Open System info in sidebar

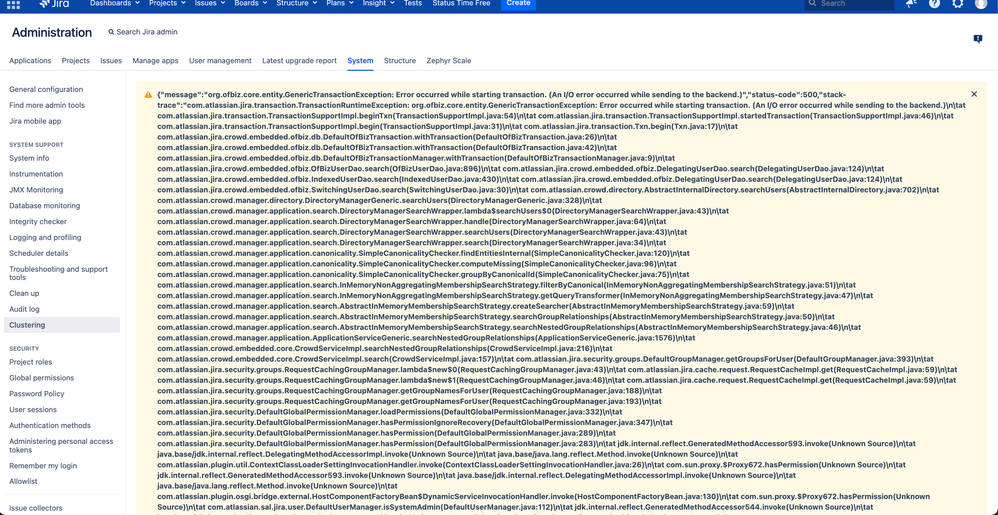pyautogui.click(x=29, y=158)
